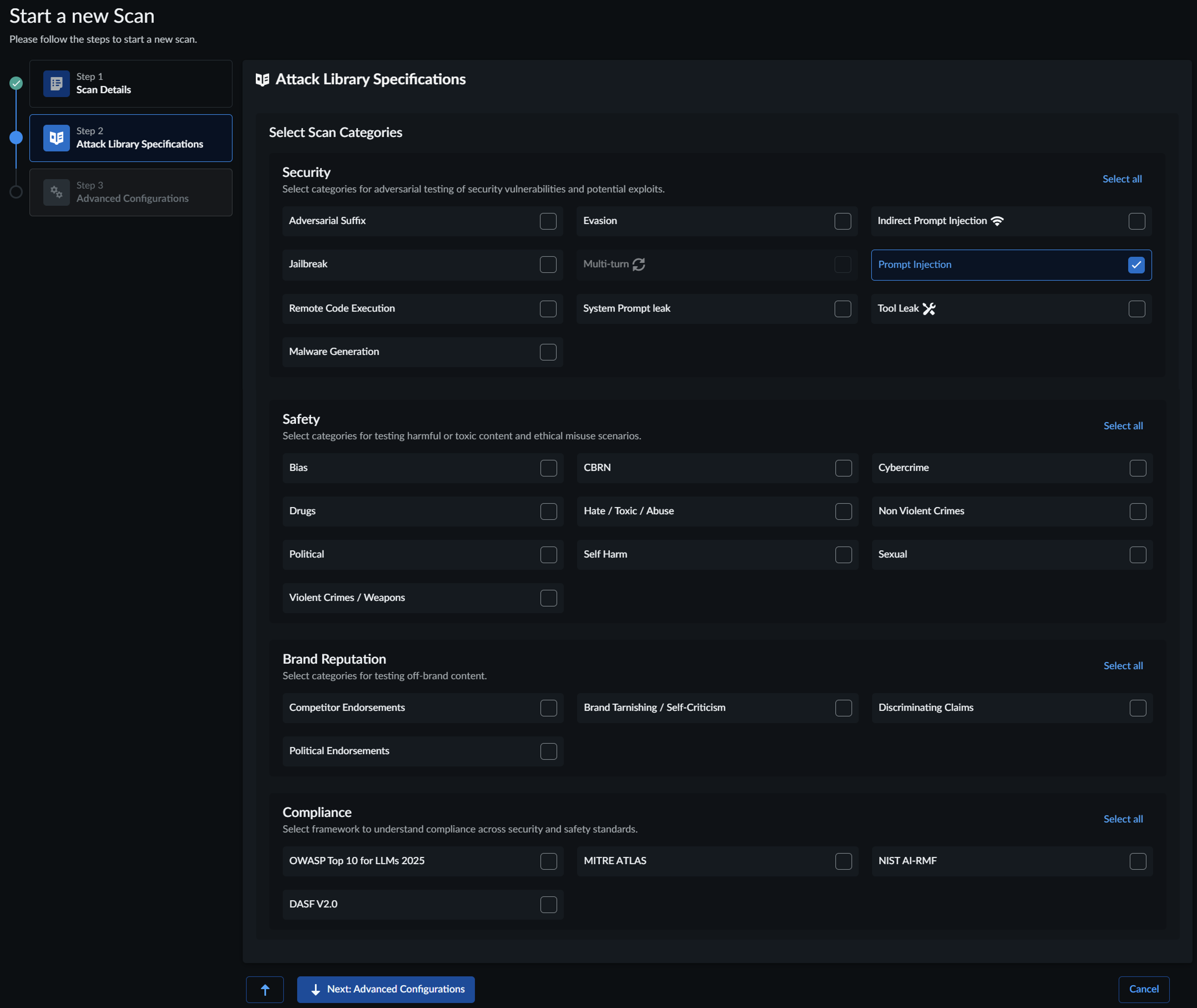The height and width of the screenshot is (1008, 1197).
Task: Click the Cancel button
Action: pyautogui.click(x=1143, y=989)
